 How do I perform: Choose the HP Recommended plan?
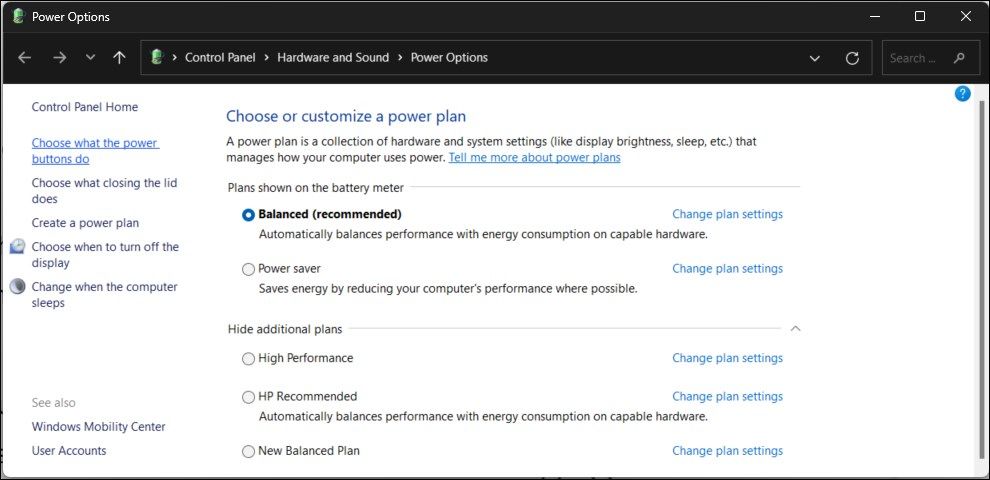click(x=249, y=397)
